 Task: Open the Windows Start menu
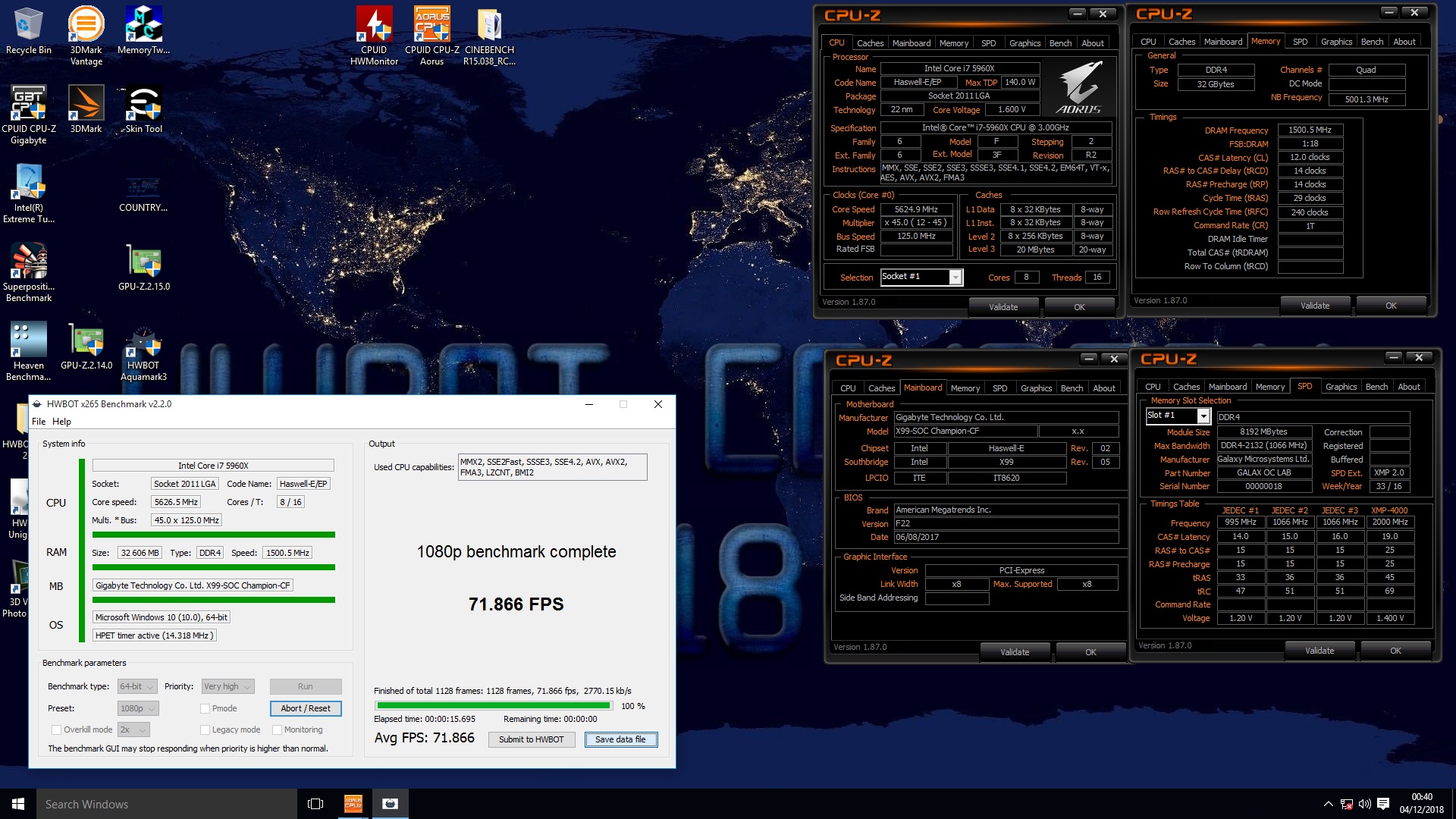click(18, 804)
